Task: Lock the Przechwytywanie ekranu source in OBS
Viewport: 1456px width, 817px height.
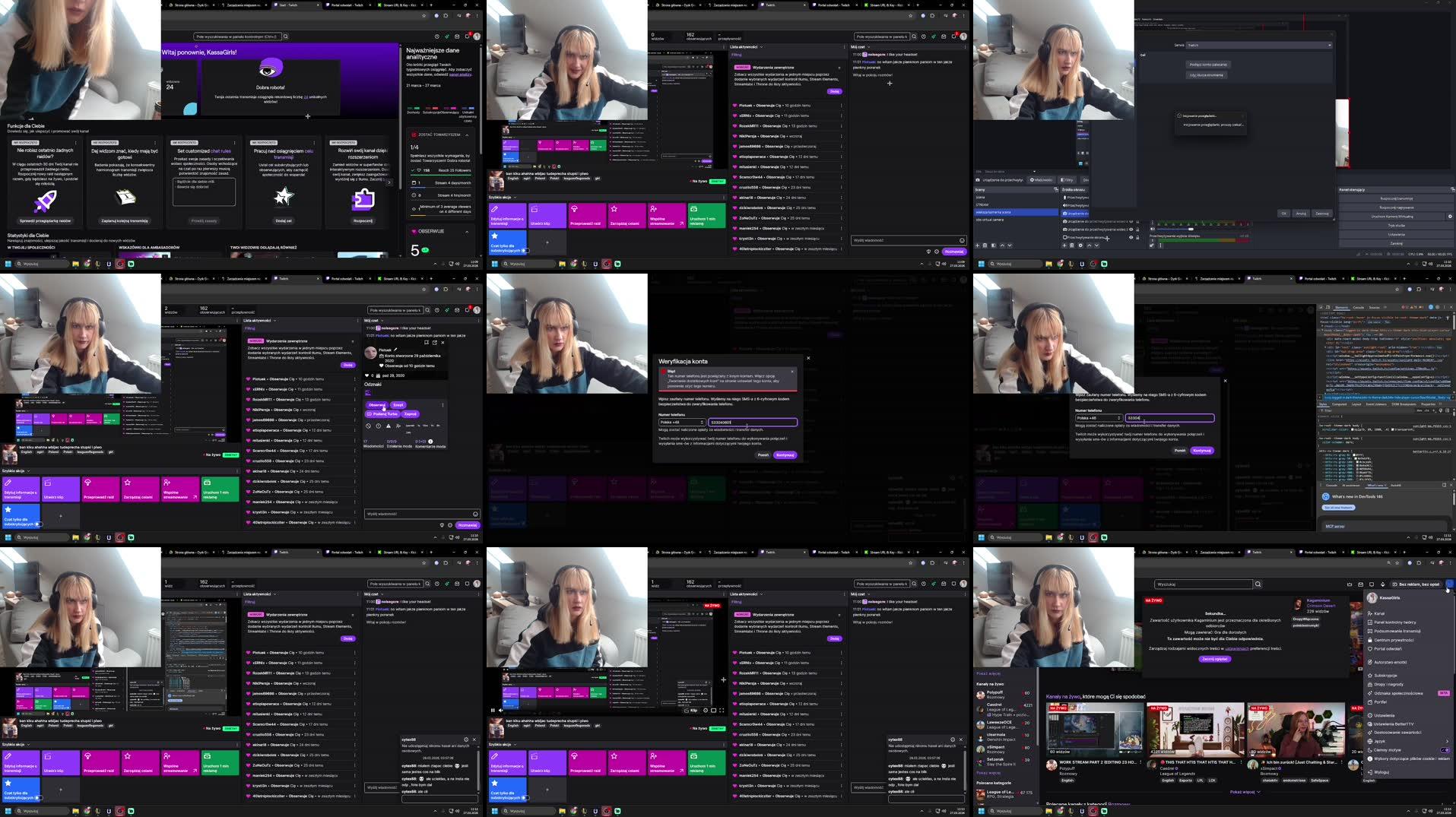Action: (1137, 237)
